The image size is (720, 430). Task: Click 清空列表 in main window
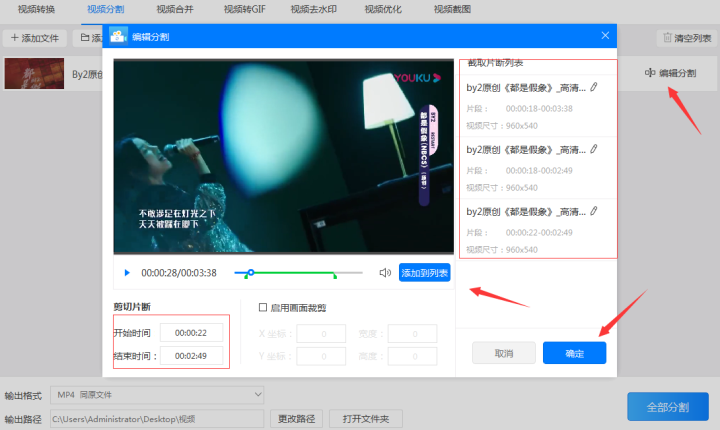(687, 38)
